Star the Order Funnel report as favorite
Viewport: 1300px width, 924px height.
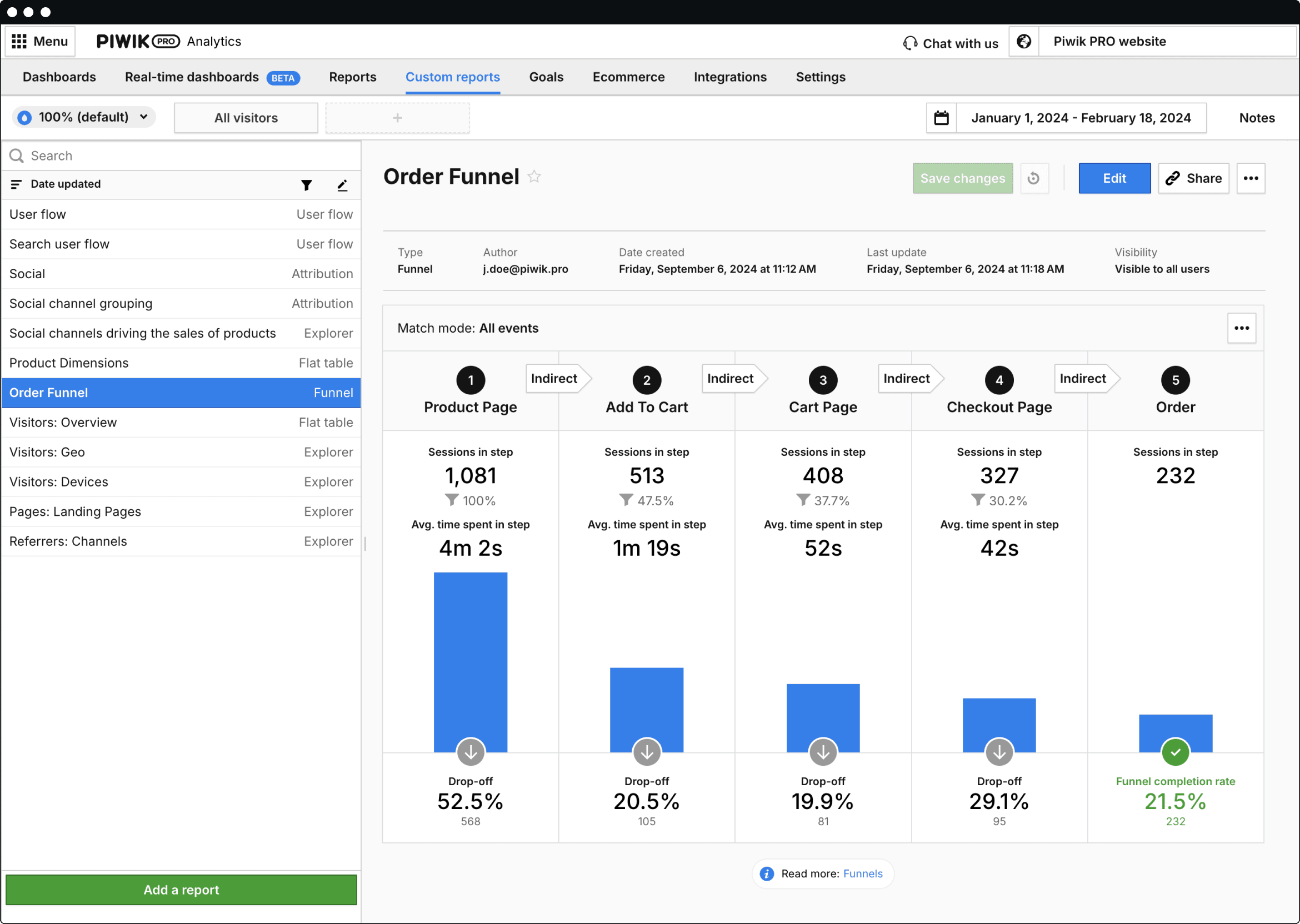click(x=534, y=177)
